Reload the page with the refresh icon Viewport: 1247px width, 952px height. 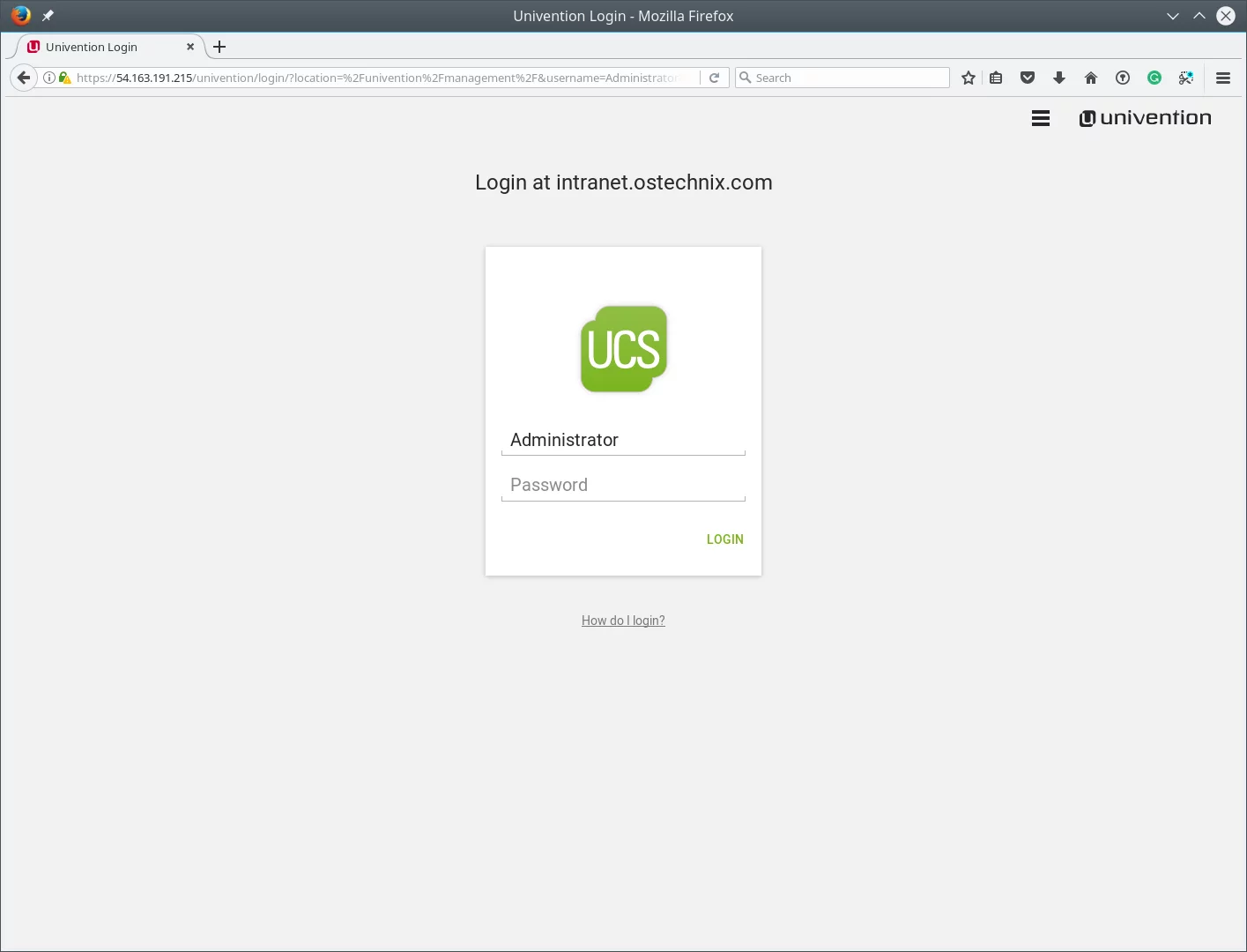[715, 78]
